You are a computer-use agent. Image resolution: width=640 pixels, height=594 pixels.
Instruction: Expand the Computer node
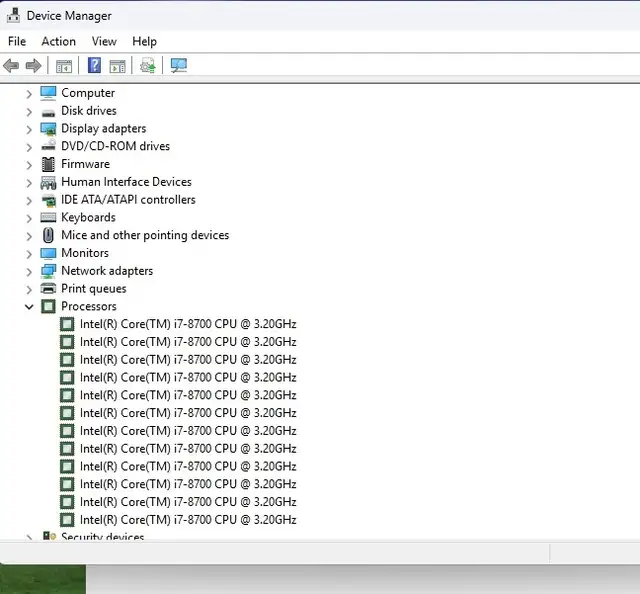[29, 94]
